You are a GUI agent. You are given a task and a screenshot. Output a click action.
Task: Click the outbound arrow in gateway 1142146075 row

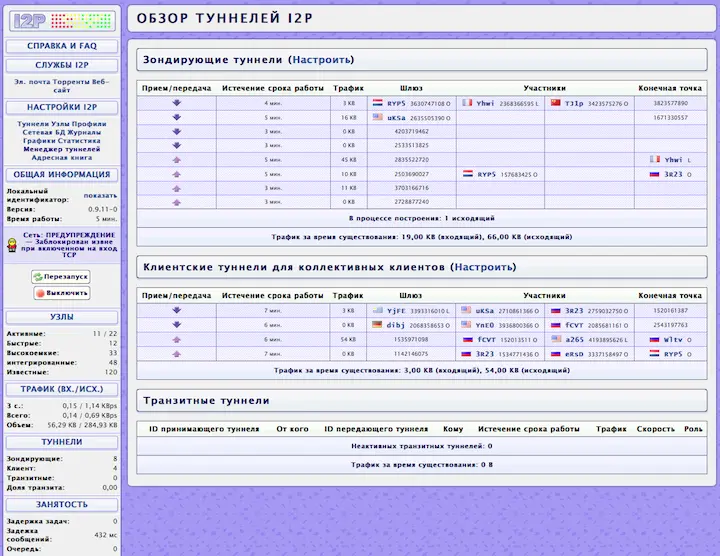coord(177,354)
